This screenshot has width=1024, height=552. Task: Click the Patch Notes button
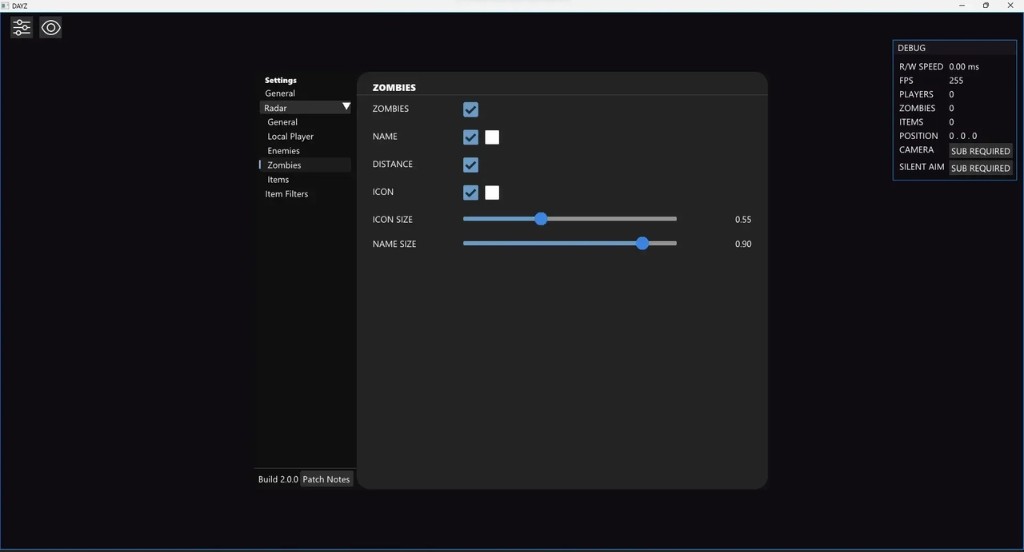point(326,479)
